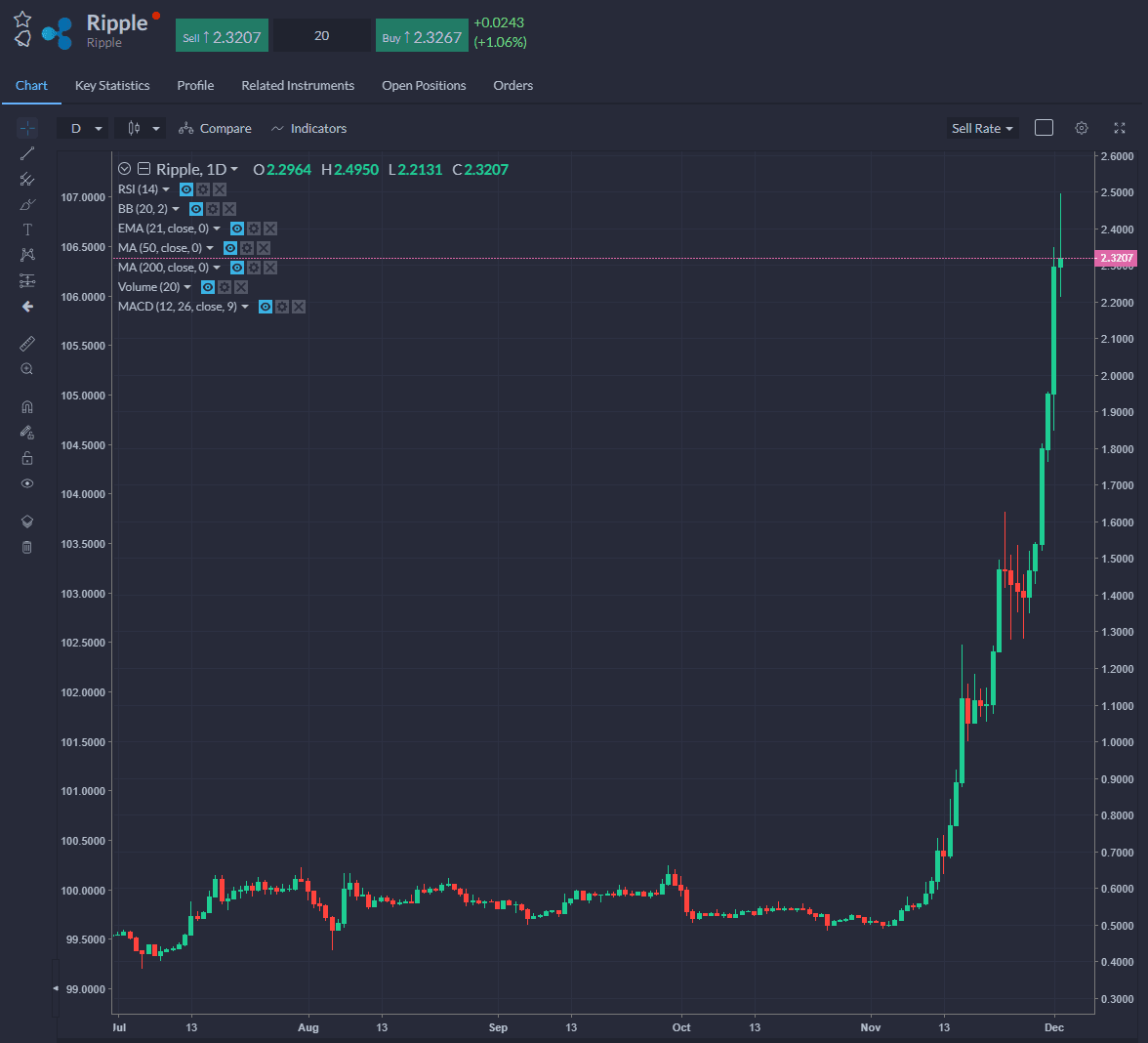Select the crosshair cursor tool

pos(27,128)
